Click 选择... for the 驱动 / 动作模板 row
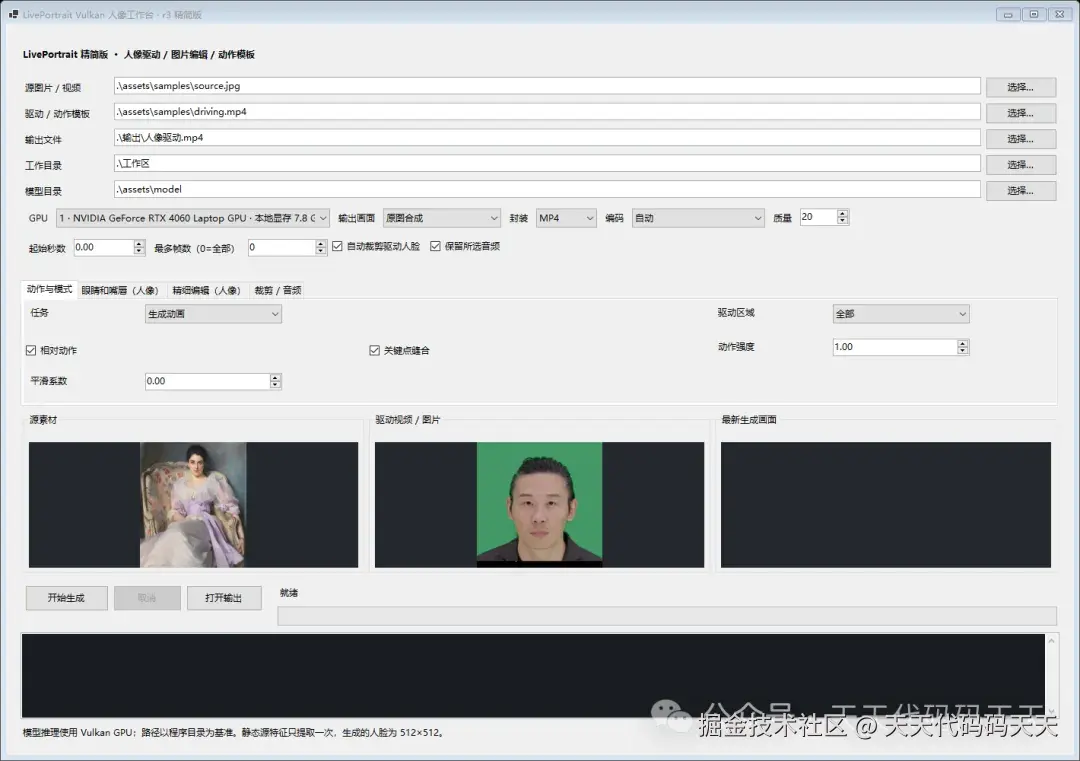This screenshot has height=761, width=1080. coord(1021,114)
